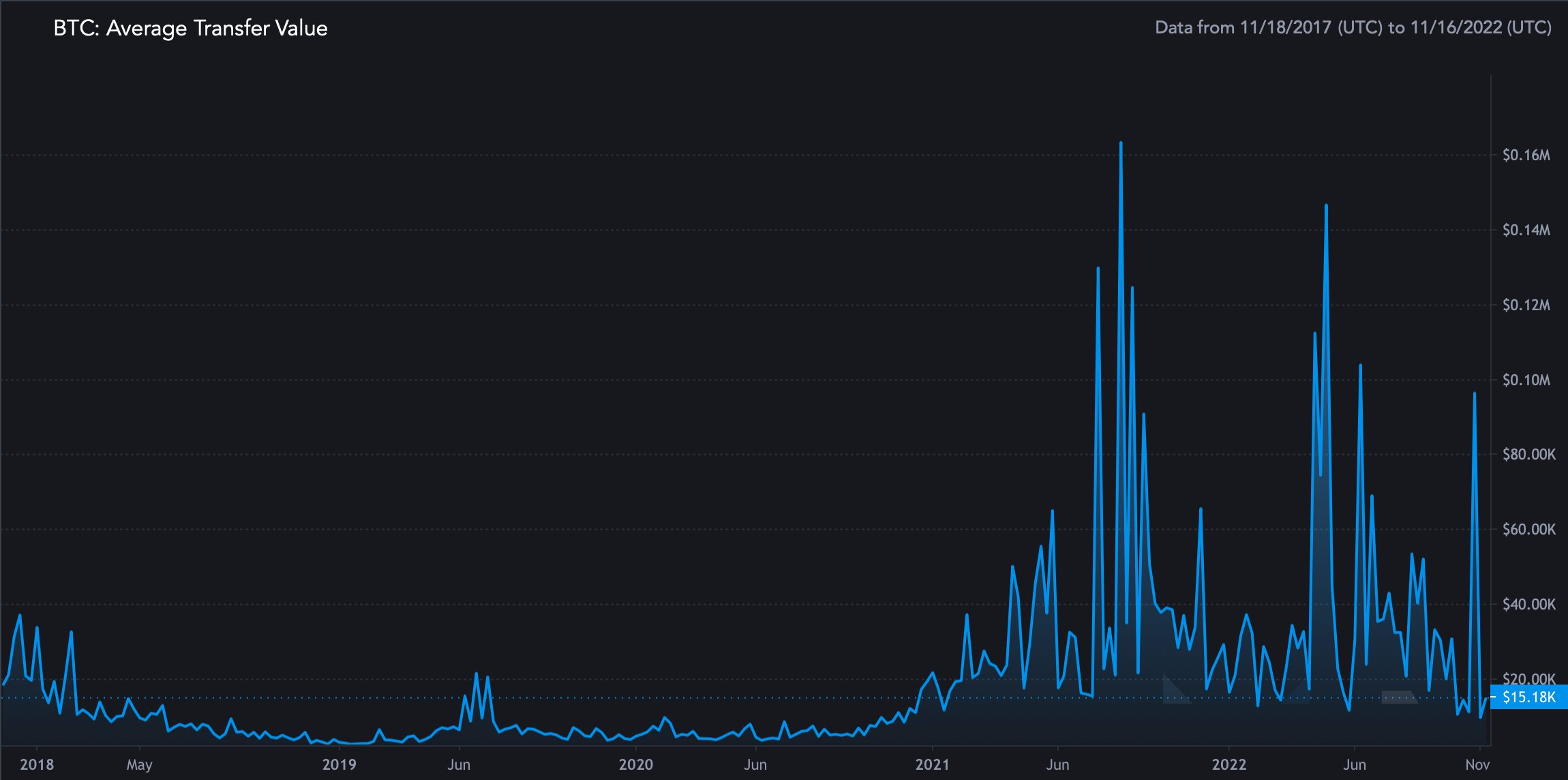
Task: Click the 2021 label on the time axis
Action: [932, 764]
